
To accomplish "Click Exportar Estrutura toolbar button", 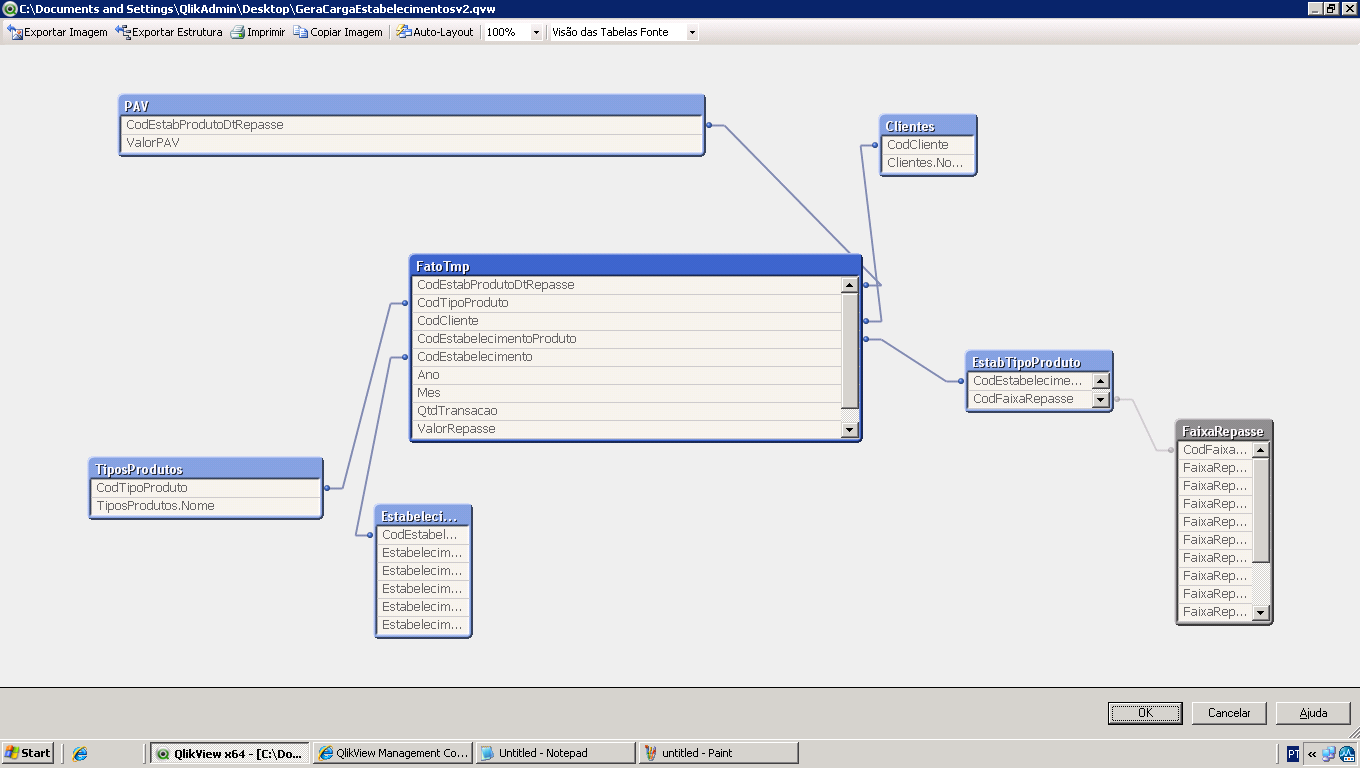I will pyautogui.click(x=169, y=32).
